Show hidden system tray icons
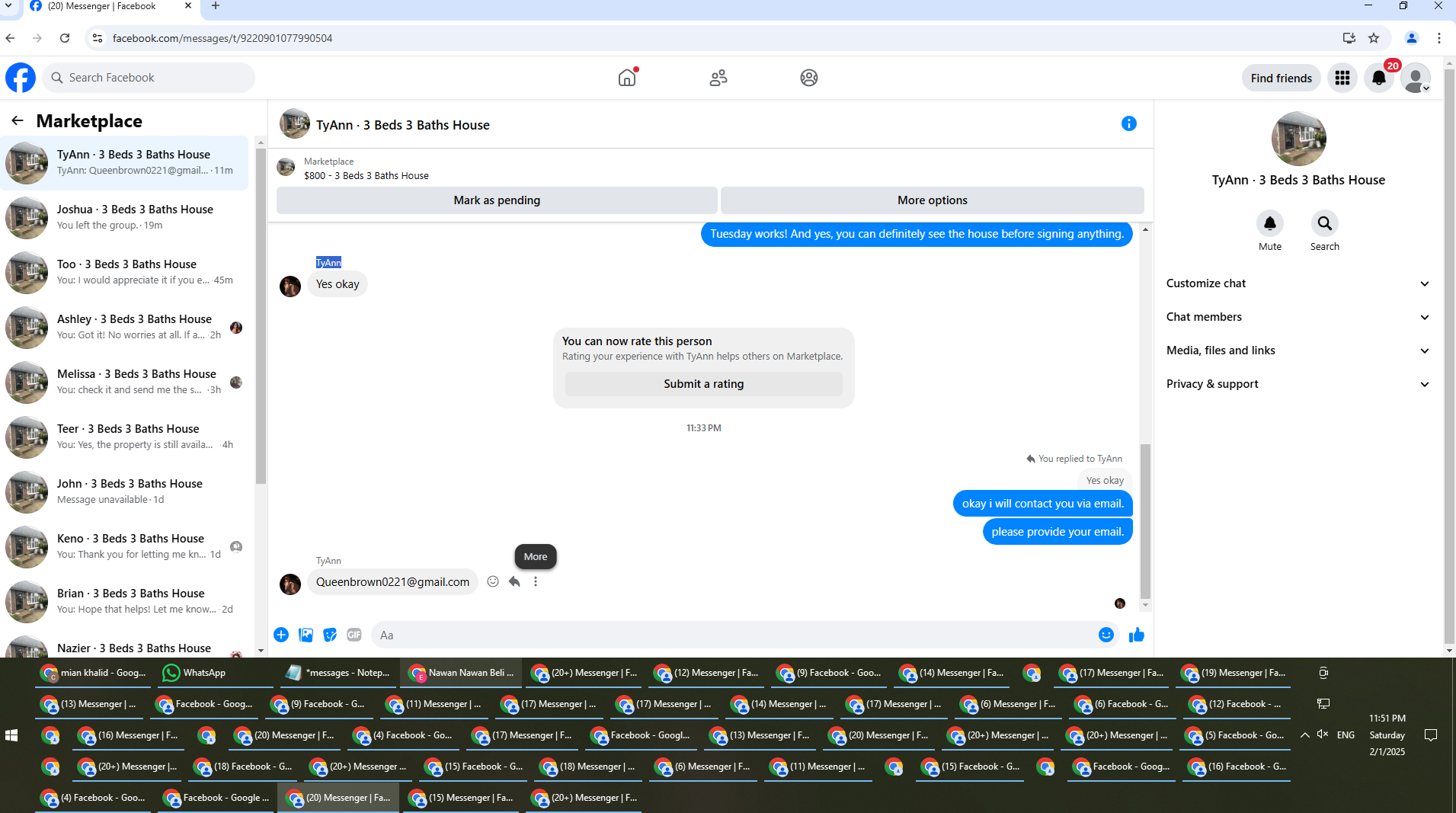This screenshot has width=1456, height=813. [x=1305, y=735]
